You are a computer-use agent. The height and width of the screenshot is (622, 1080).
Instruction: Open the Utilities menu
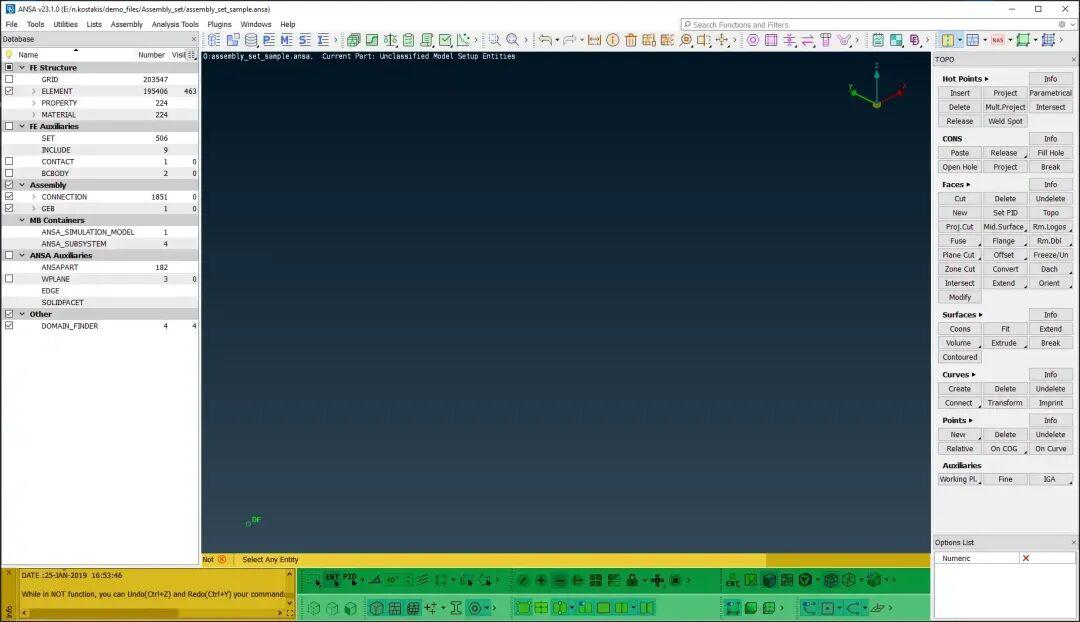click(65, 24)
